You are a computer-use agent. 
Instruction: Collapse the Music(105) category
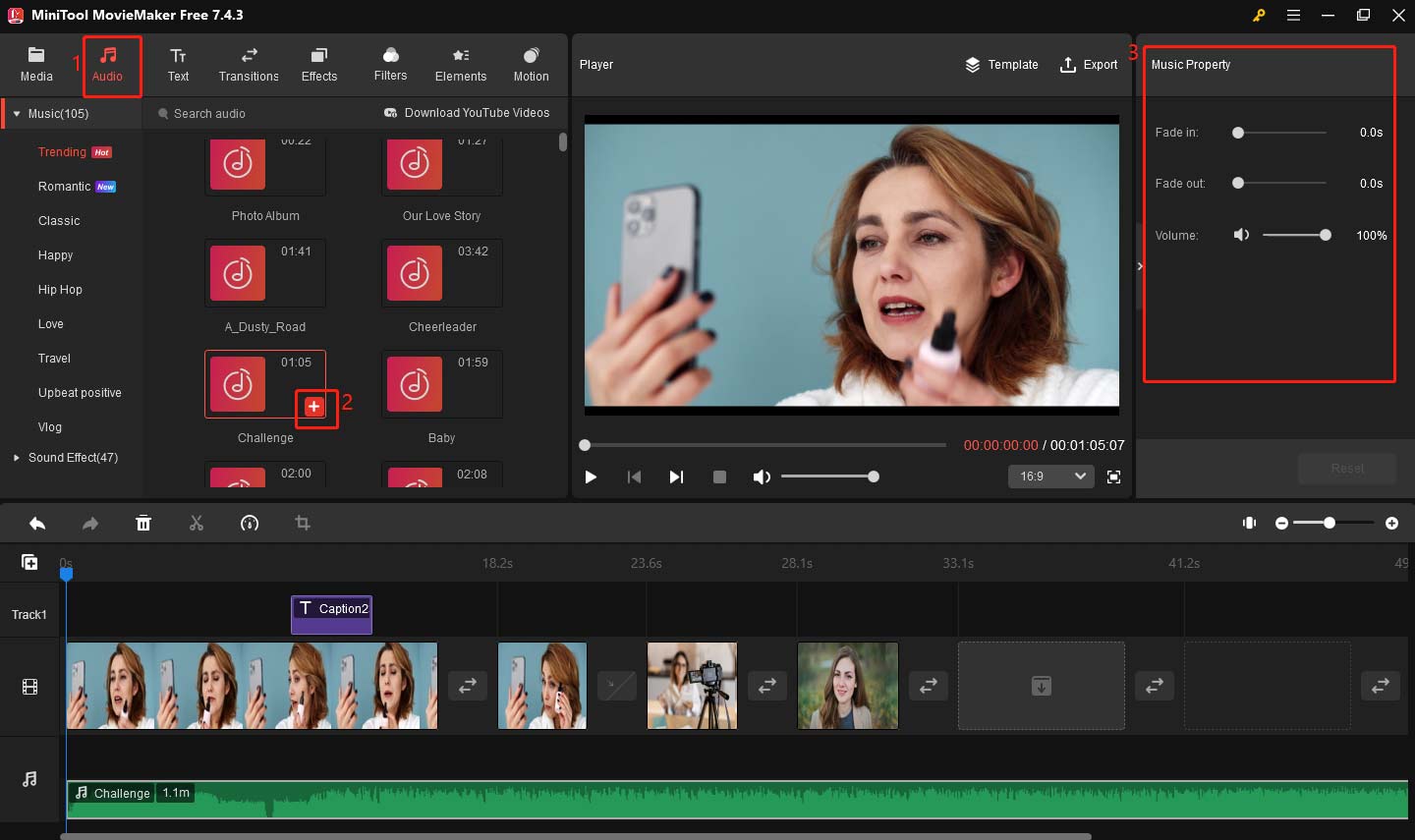point(17,114)
